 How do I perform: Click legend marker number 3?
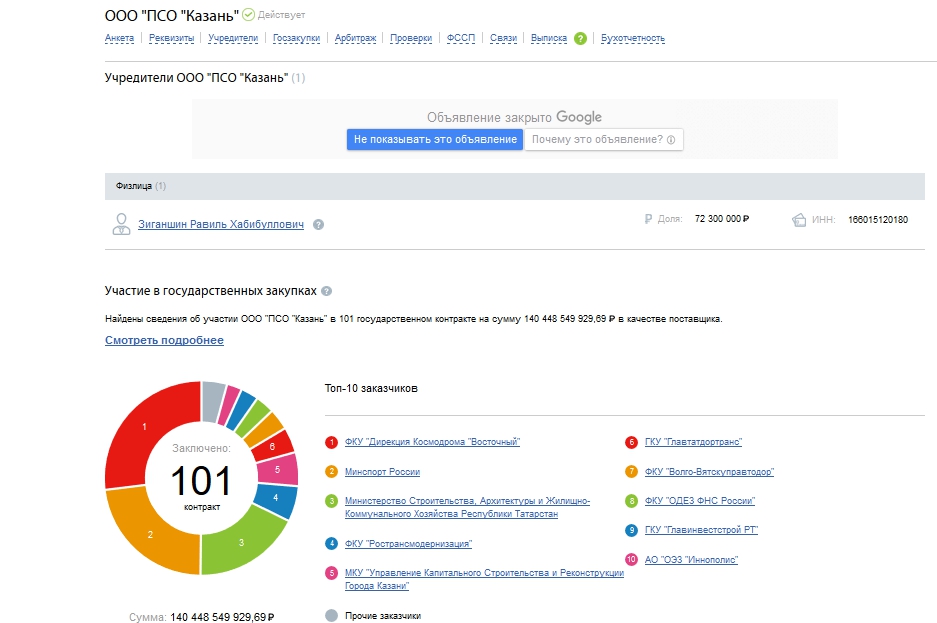click(331, 501)
